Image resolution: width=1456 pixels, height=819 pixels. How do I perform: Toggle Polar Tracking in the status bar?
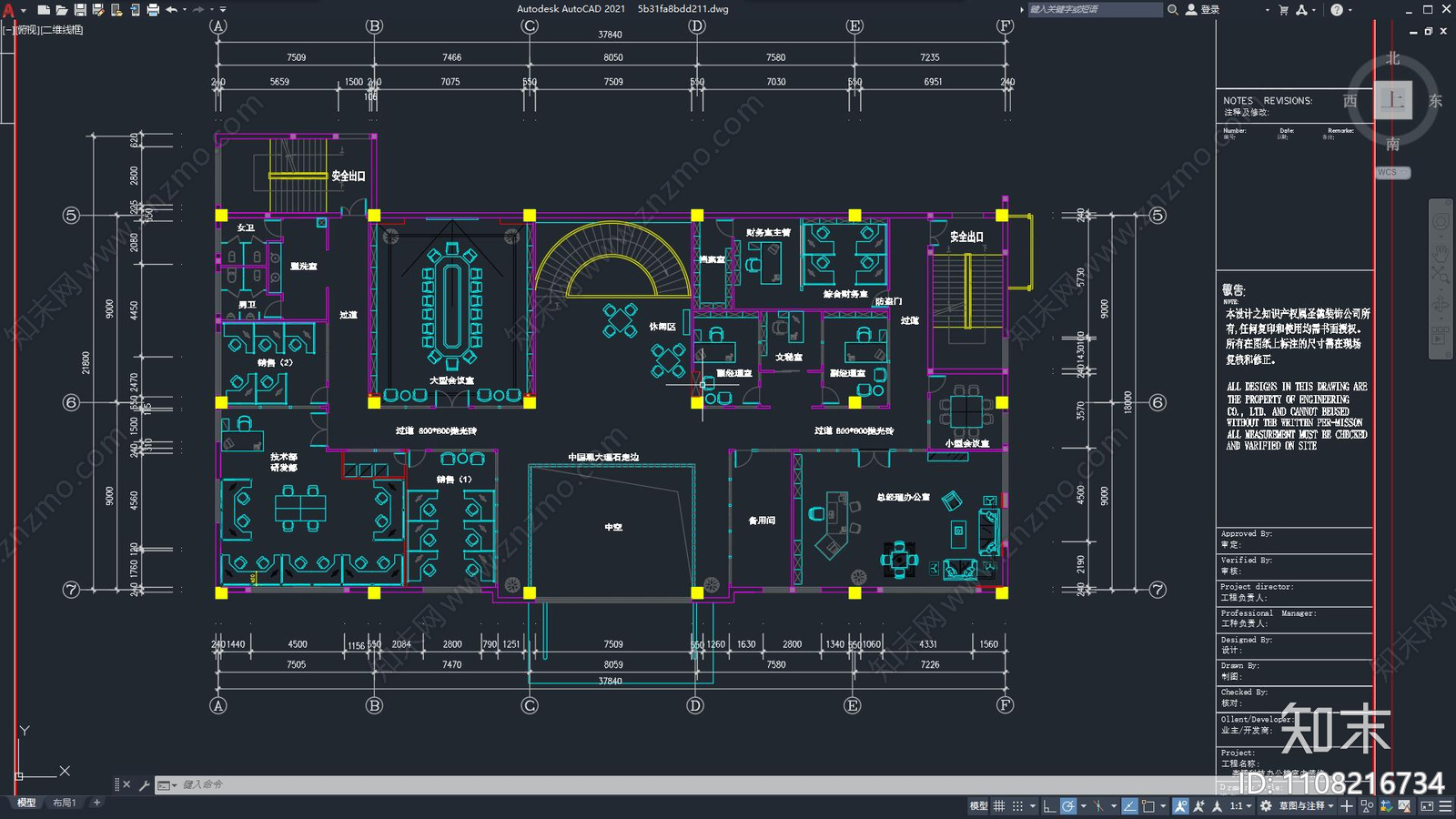click(1068, 806)
